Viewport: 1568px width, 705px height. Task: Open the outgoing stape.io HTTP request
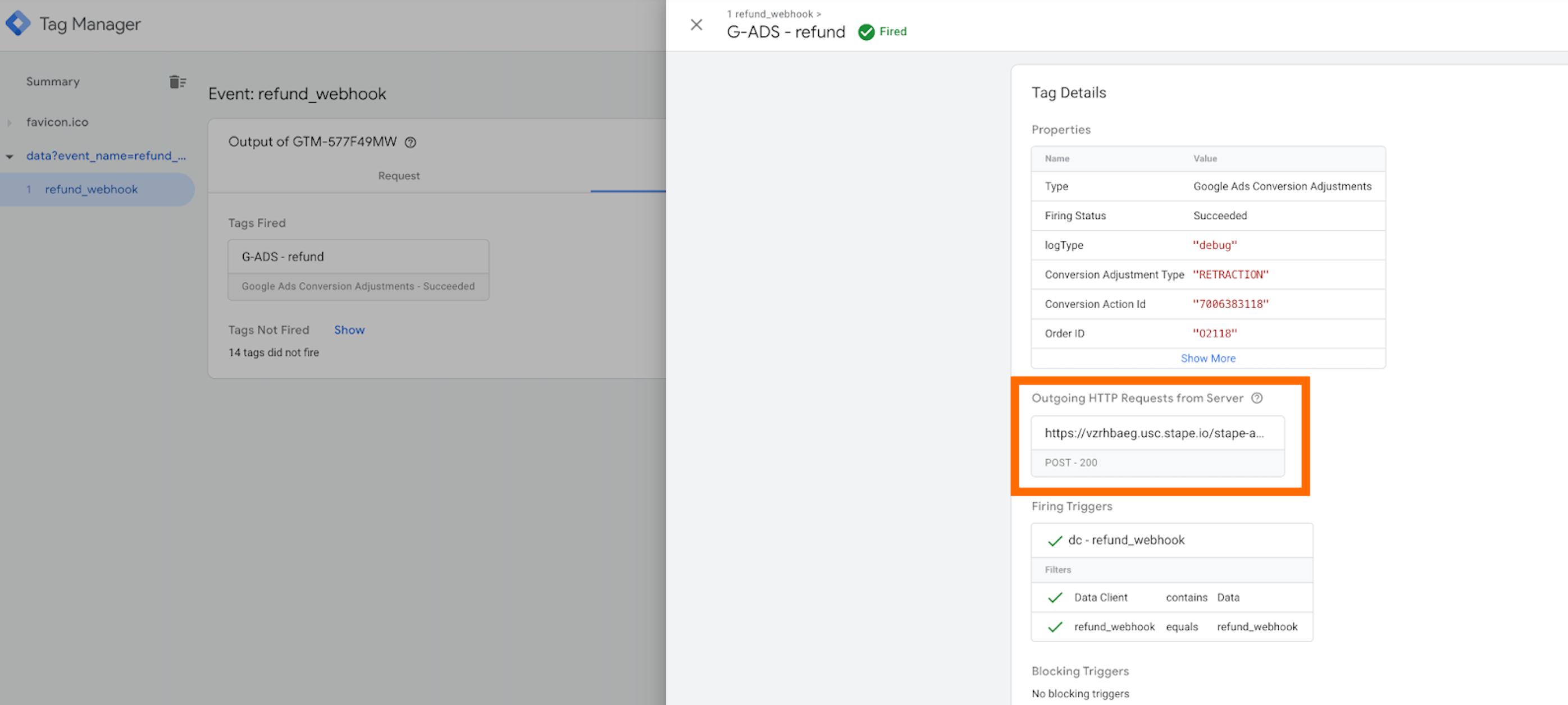(1157, 446)
